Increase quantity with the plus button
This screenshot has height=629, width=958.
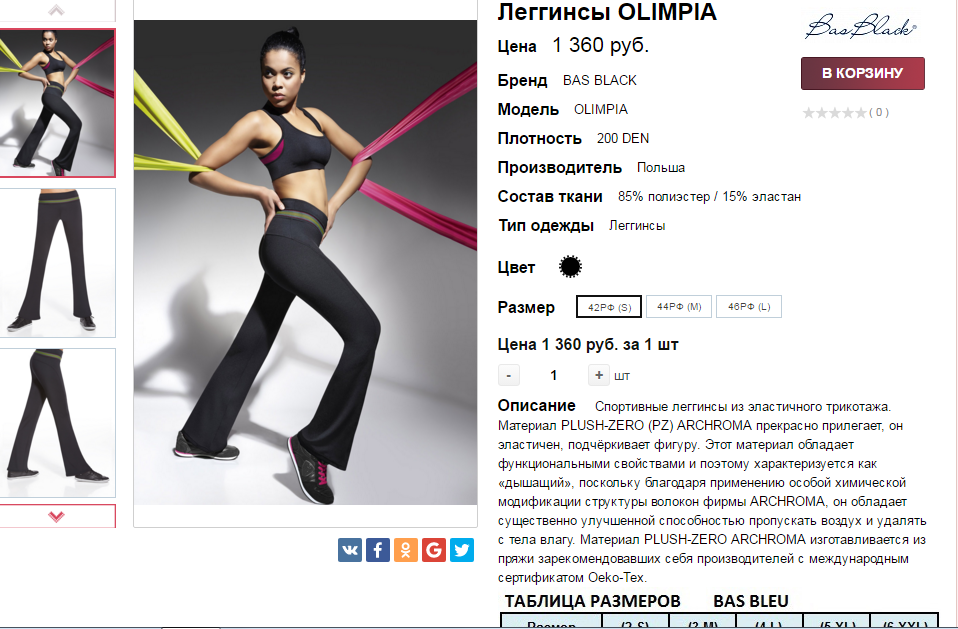click(x=599, y=375)
